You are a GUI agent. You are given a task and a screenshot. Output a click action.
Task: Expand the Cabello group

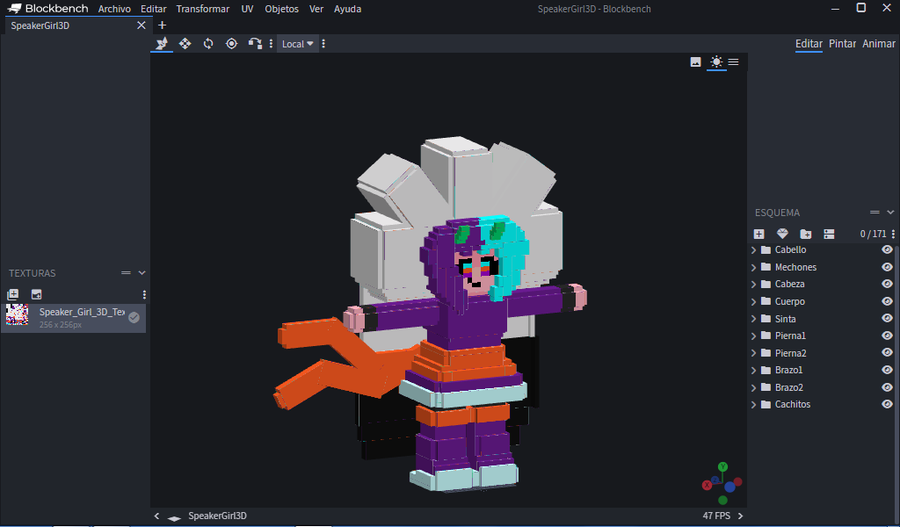754,250
